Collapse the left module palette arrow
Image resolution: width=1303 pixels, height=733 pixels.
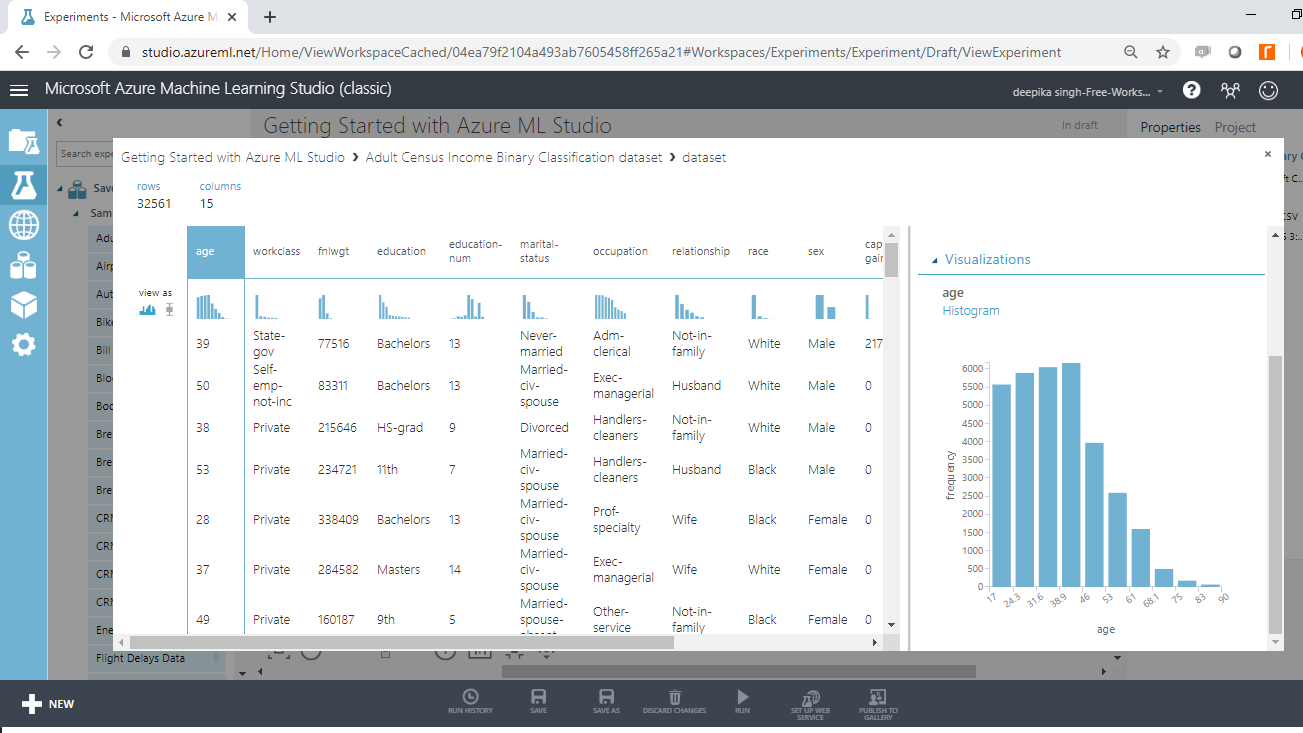[x=60, y=122]
